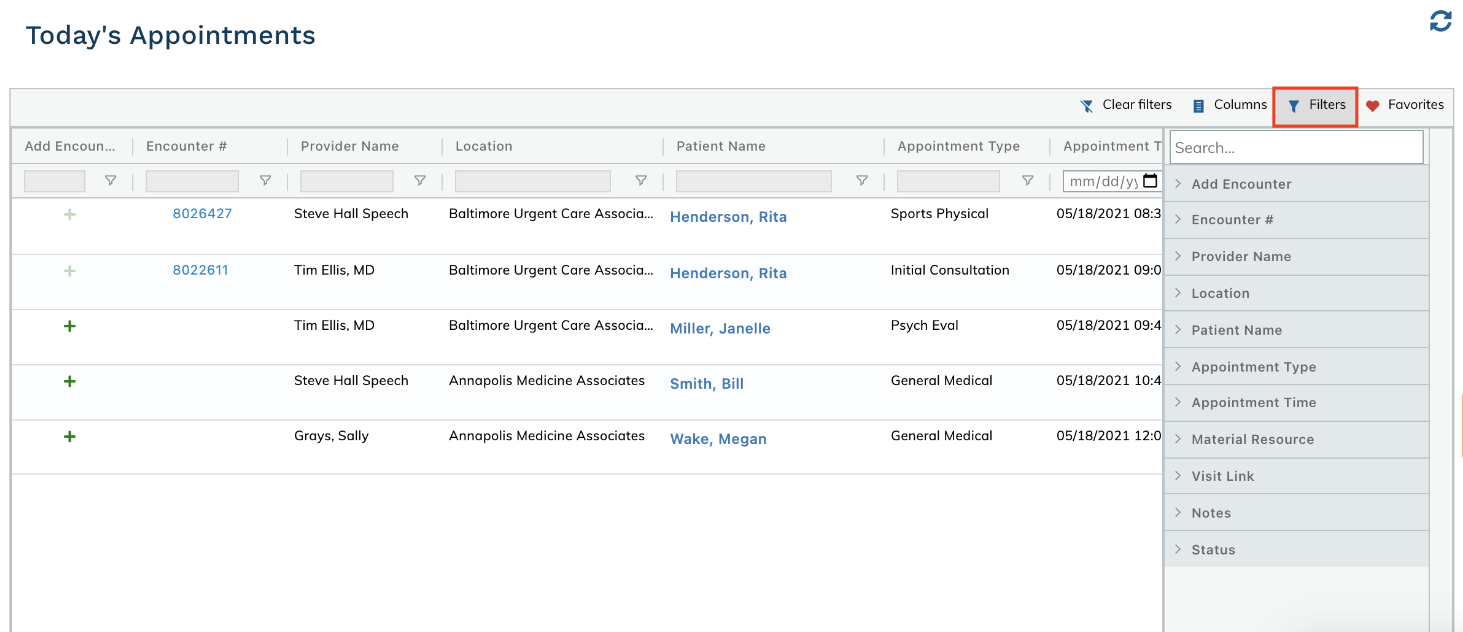Add encounter for Wake, Megan row
Image resolution: width=1463 pixels, height=632 pixels.
(x=70, y=436)
